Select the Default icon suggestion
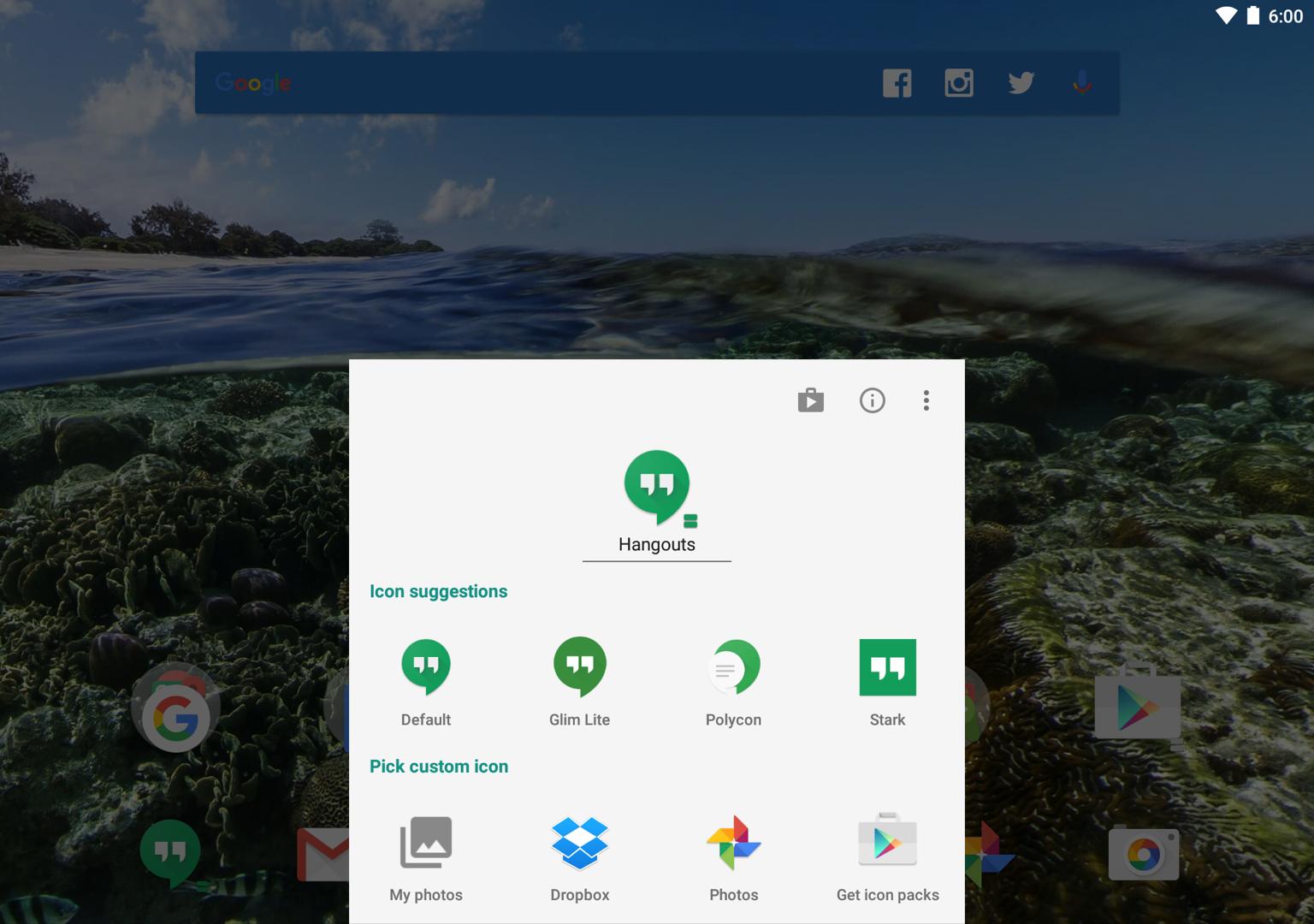The image size is (1314, 924). (426, 682)
